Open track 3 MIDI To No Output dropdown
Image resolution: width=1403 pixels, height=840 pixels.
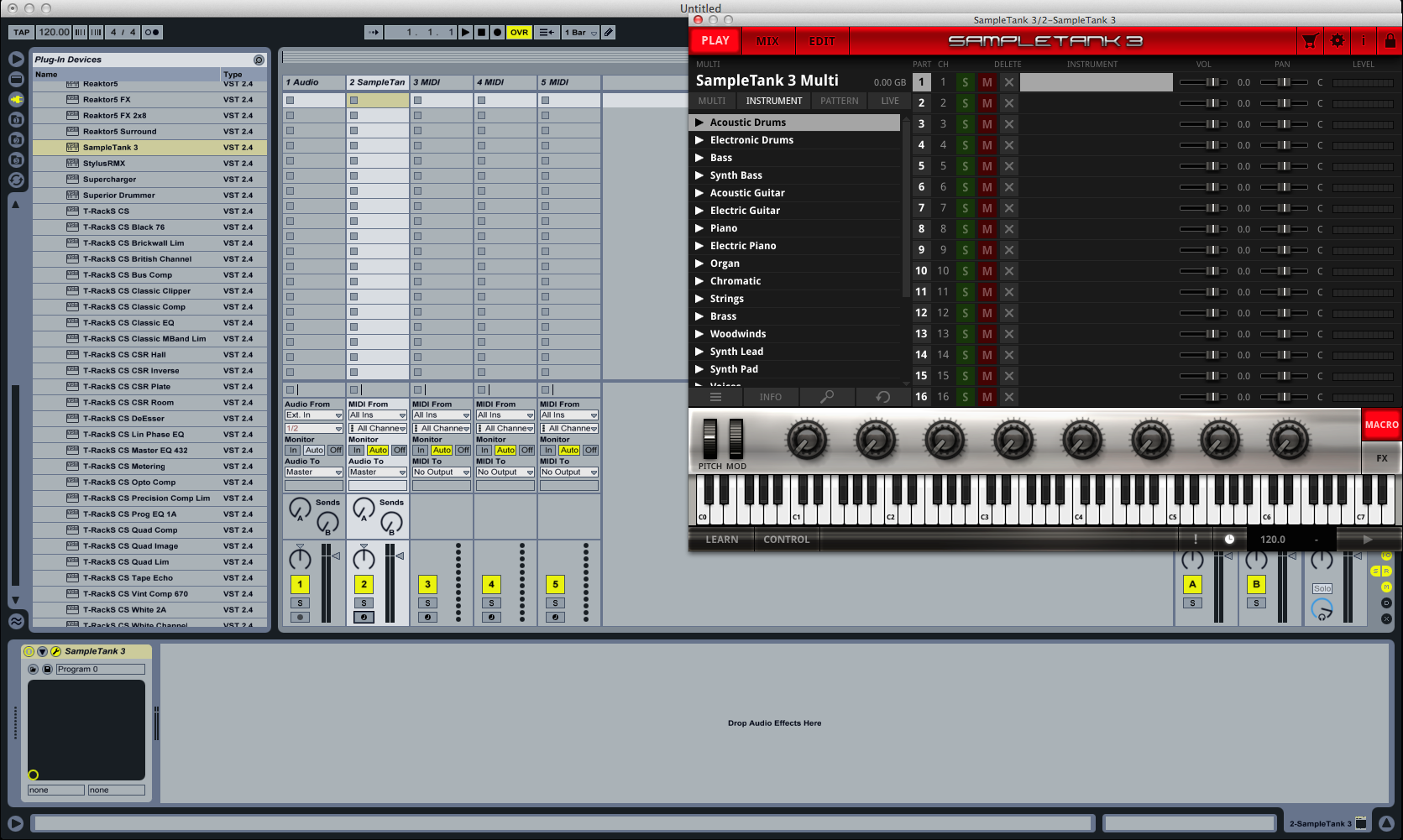[x=441, y=472]
